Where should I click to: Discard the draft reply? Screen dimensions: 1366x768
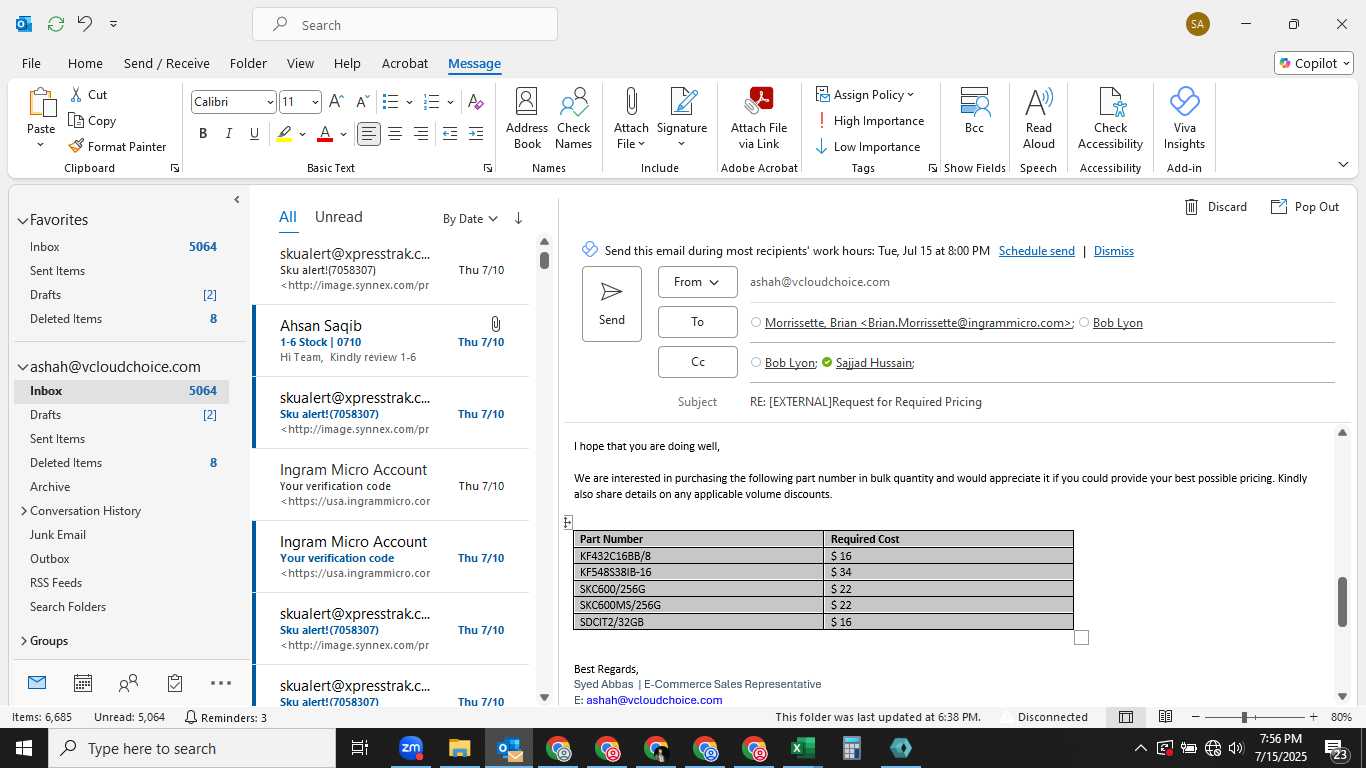pos(1216,207)
